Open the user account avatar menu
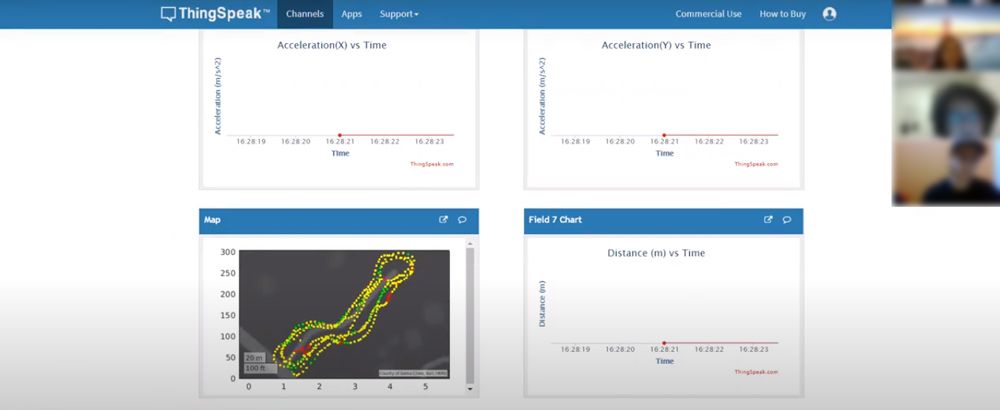The width and height of the screenshot is (1000, 410). 829,14
